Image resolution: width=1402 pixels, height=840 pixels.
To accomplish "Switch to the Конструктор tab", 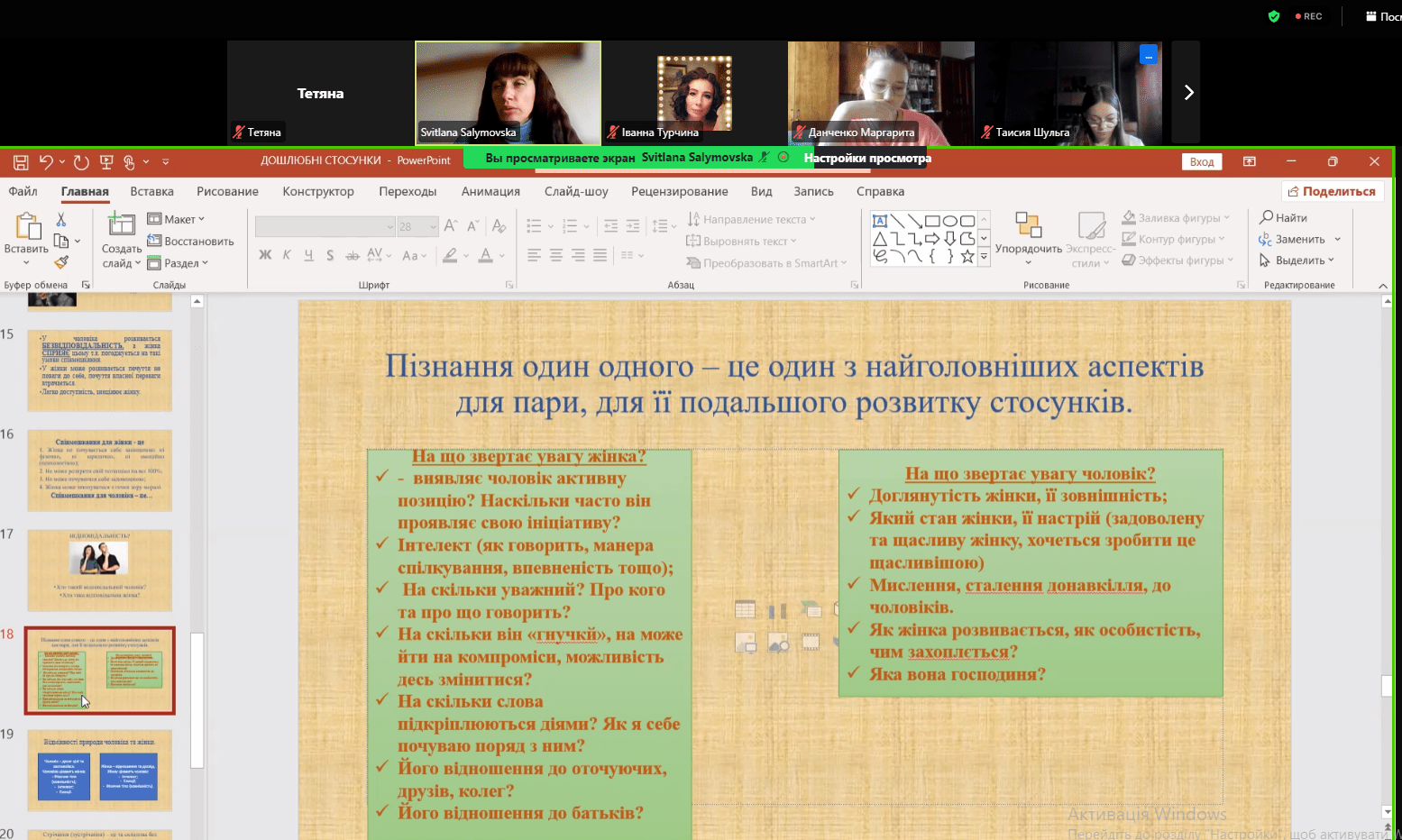I will 318,191.
